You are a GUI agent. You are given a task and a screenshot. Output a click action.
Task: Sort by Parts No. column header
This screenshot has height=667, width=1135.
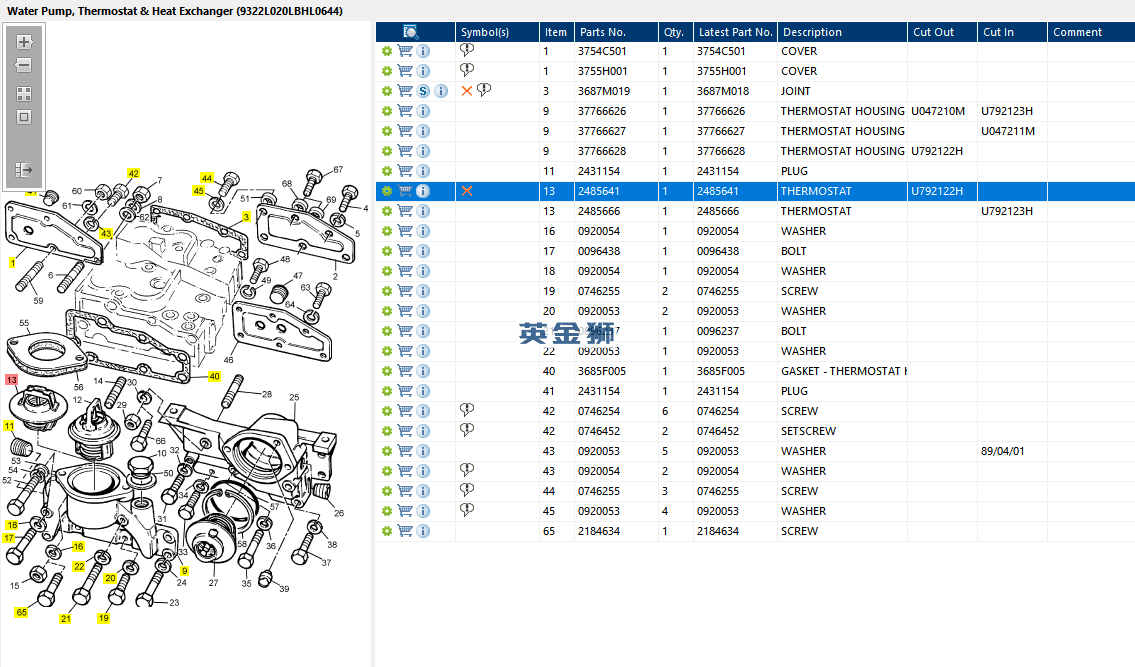[x=615, y=32]
